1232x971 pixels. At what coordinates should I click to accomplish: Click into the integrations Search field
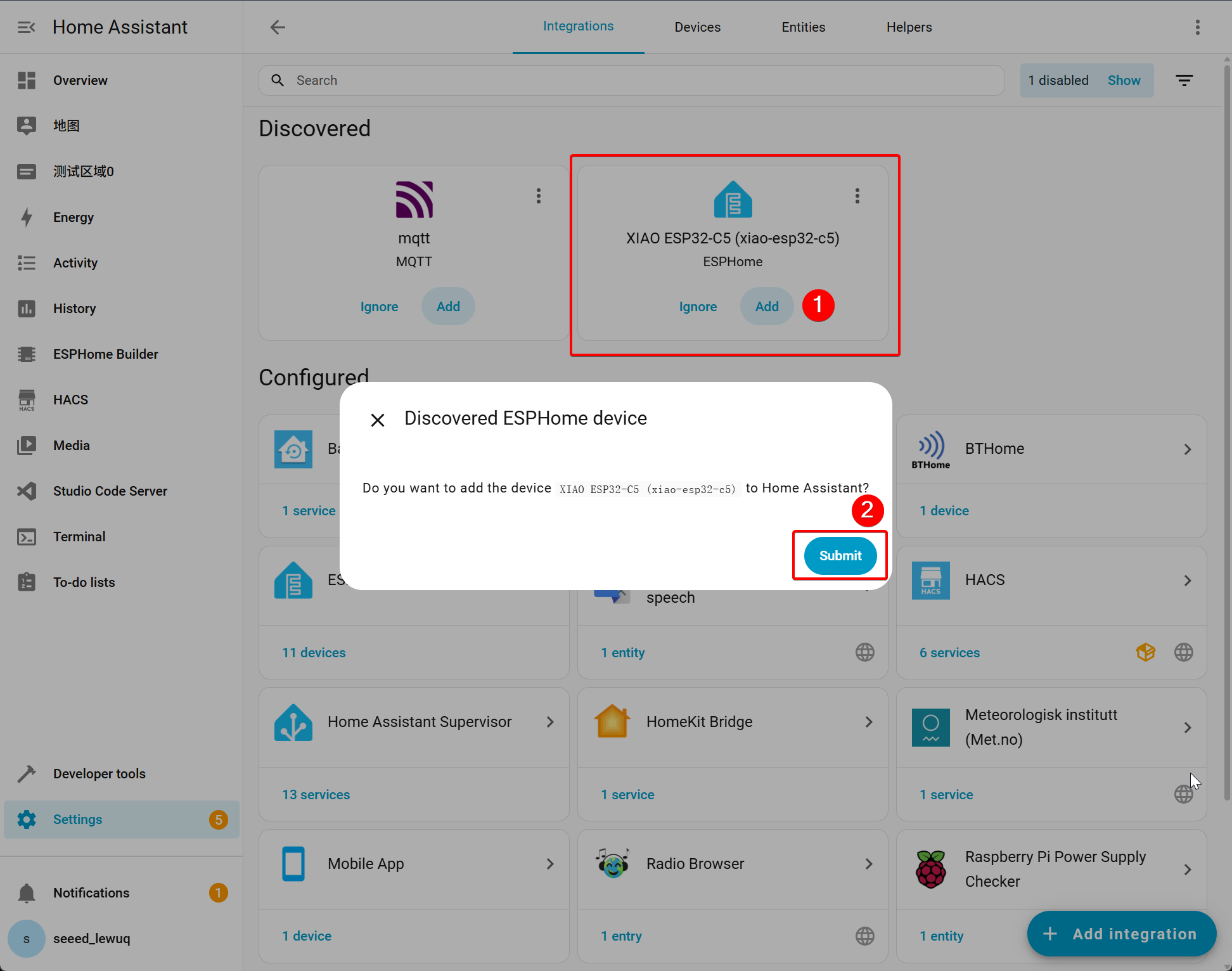634,80
